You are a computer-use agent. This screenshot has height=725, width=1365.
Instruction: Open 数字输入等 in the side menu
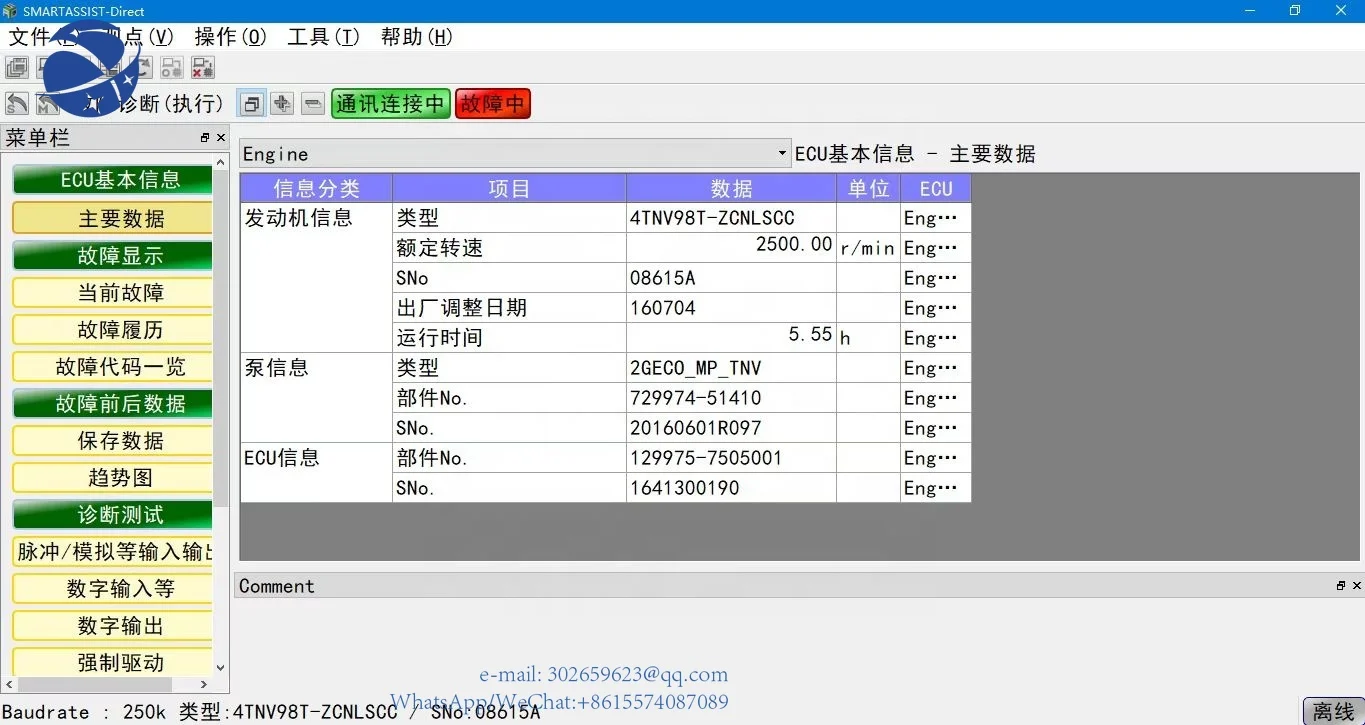tap(112, 588)
